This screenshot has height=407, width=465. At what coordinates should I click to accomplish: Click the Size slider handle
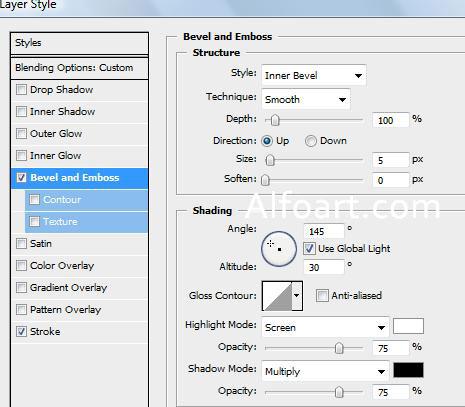pyautogui.click(x=270, y=160)
